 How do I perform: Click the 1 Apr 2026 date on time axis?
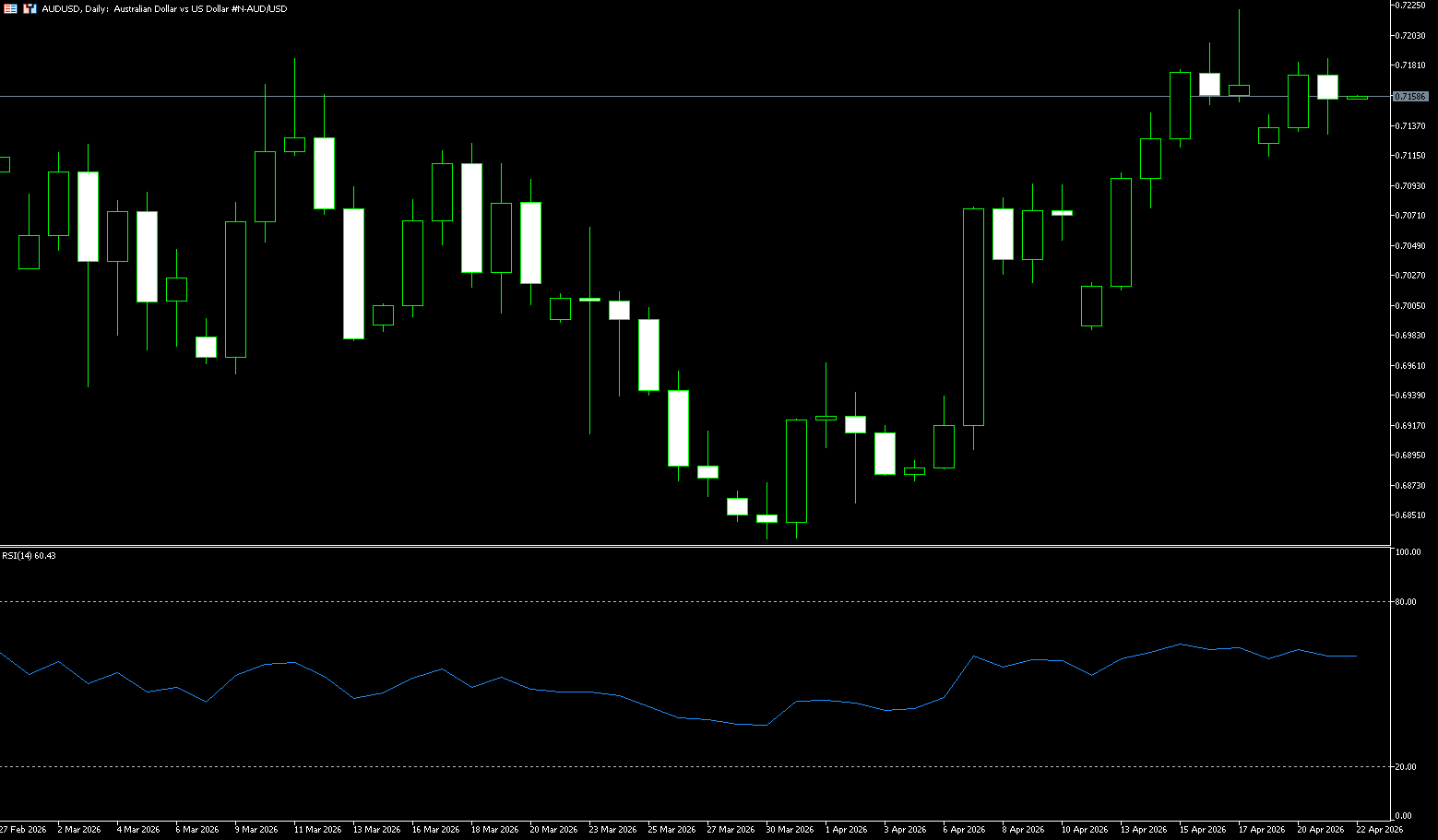click(x=846, y=830)
